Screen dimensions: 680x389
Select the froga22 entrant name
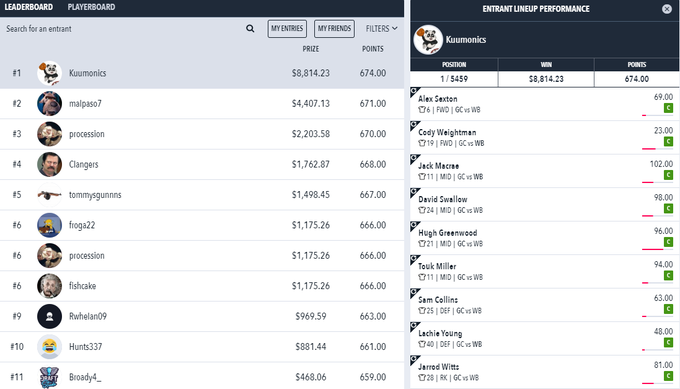click(82, 225)
